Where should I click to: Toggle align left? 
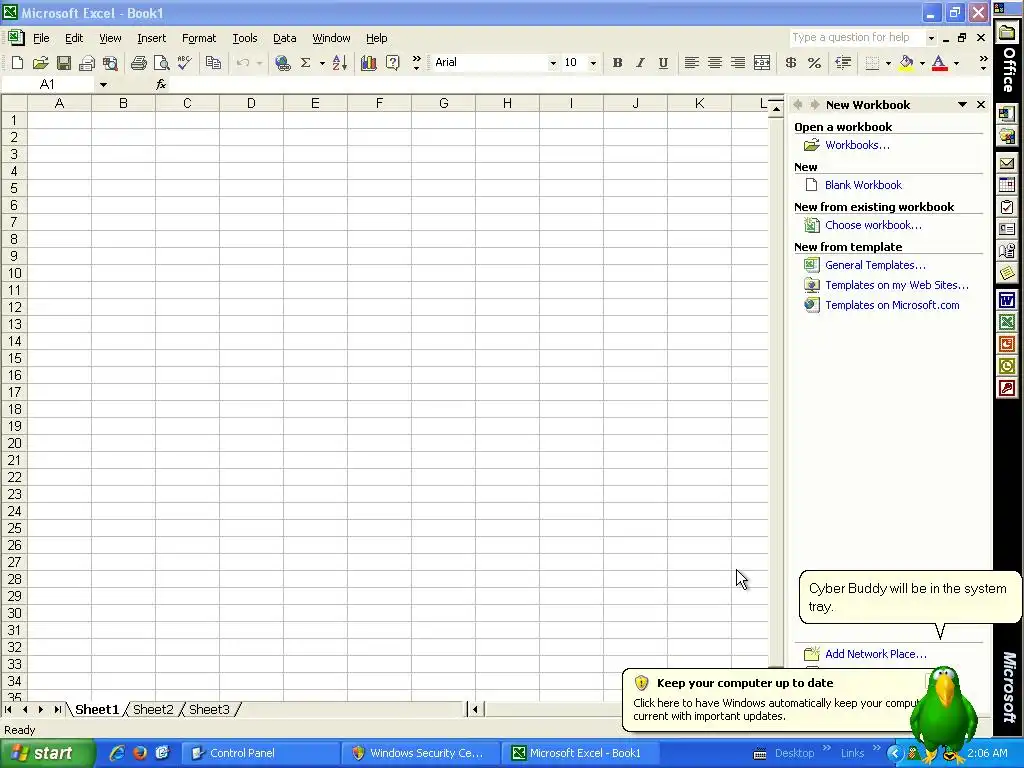tap(692, 63)
